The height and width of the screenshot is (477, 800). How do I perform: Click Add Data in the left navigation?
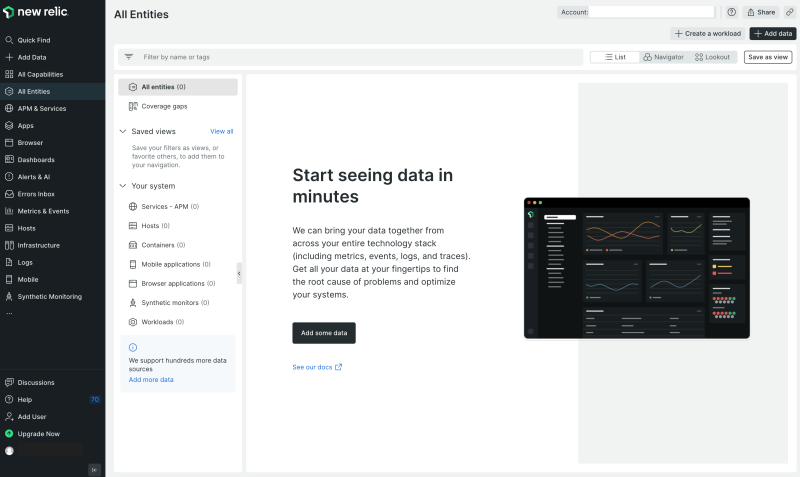(x=32, y=57)
